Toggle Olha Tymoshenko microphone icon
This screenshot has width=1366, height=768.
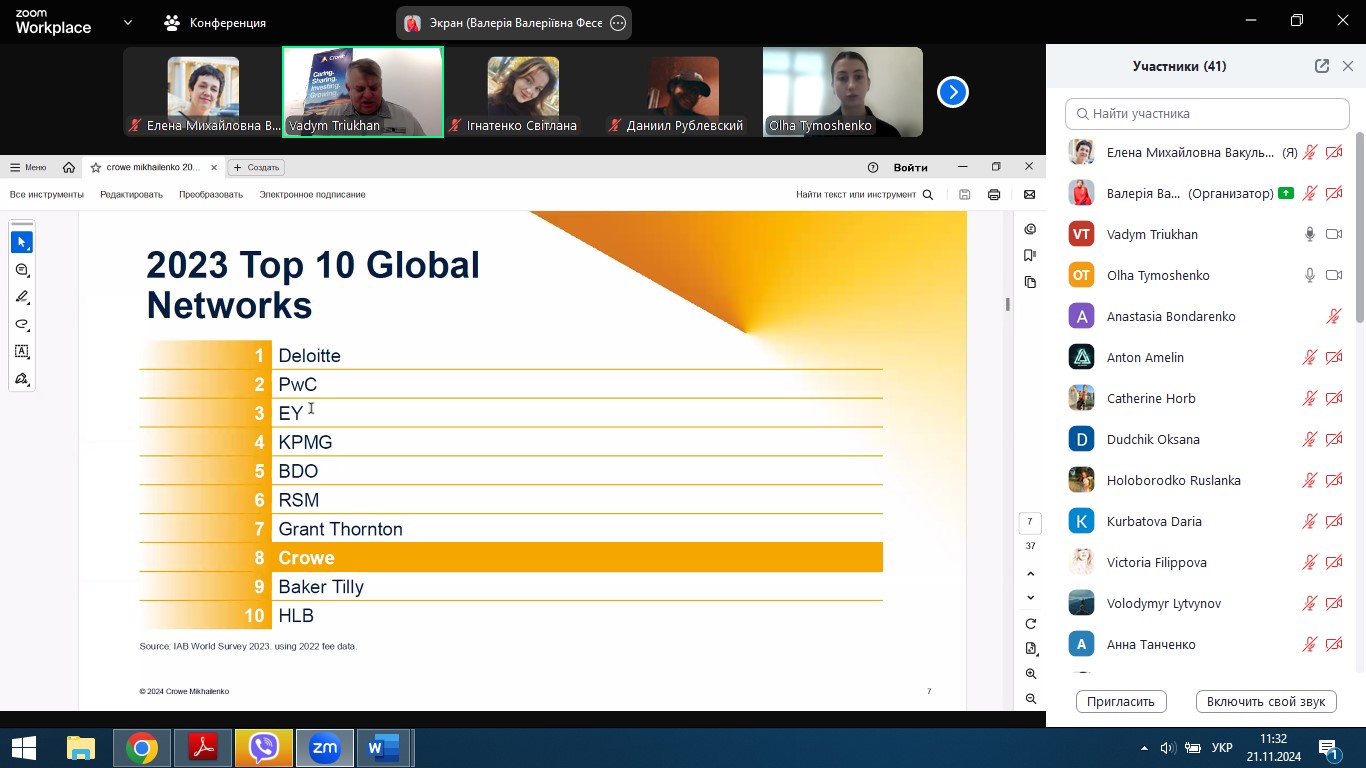[x=1310, y=275]
